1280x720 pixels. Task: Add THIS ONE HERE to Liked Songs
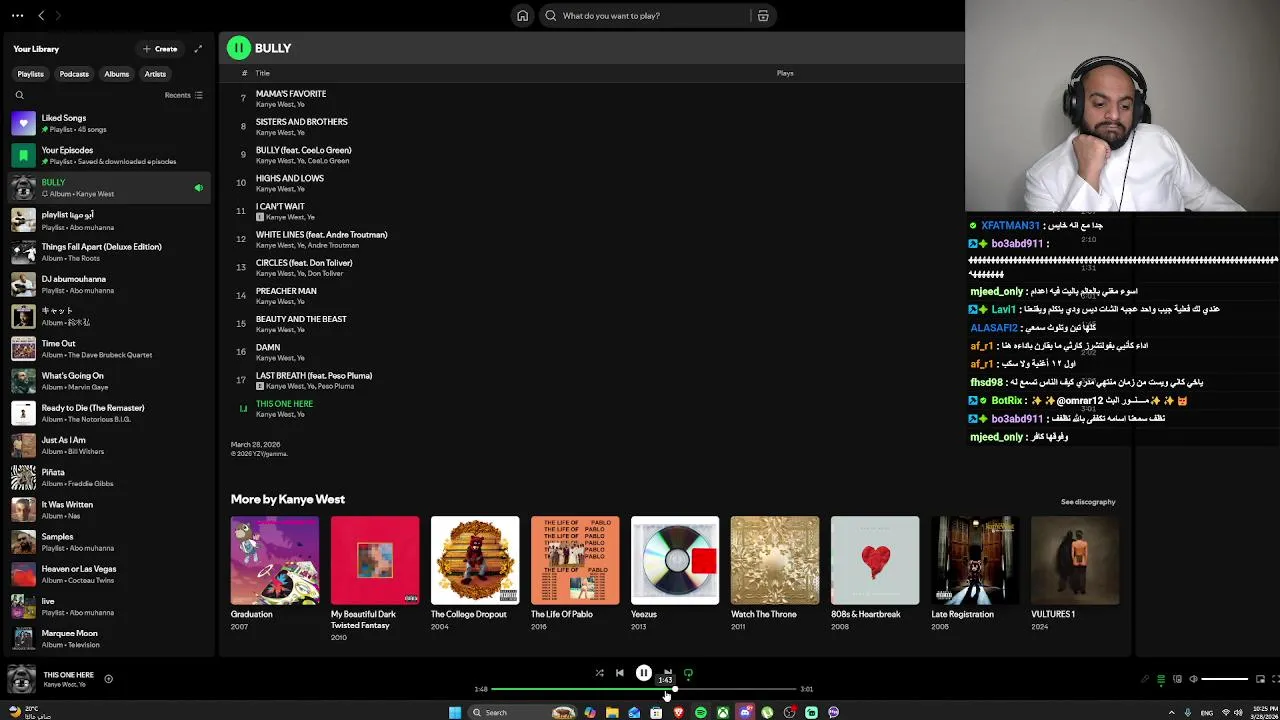(108, 679)
